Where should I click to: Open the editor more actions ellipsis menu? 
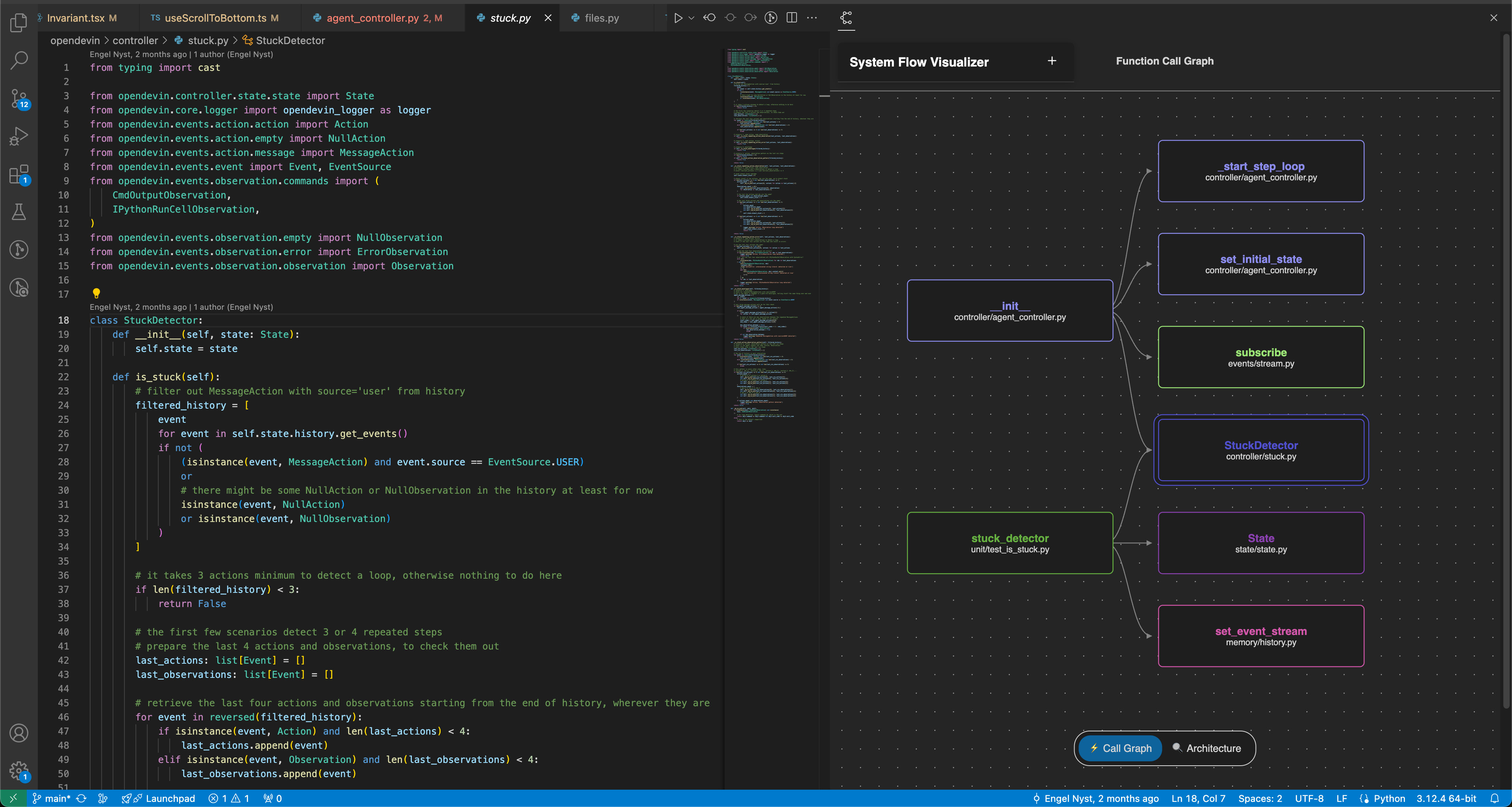coord(812,18)
